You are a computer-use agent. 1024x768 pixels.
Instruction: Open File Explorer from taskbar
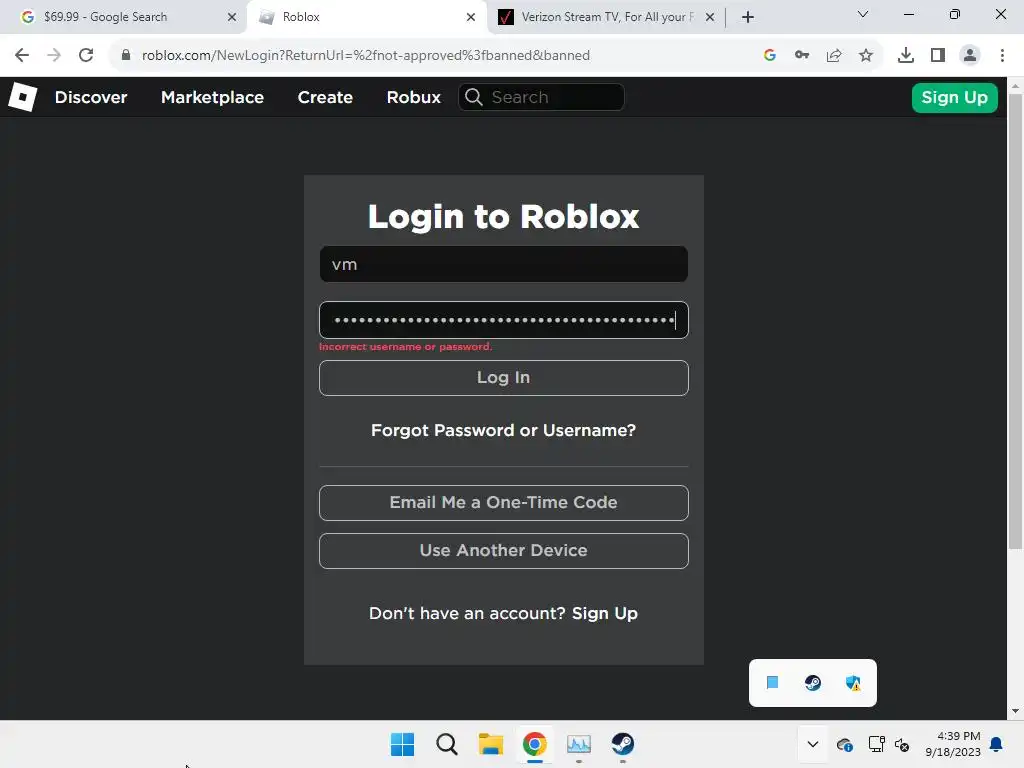click(490, 744)
